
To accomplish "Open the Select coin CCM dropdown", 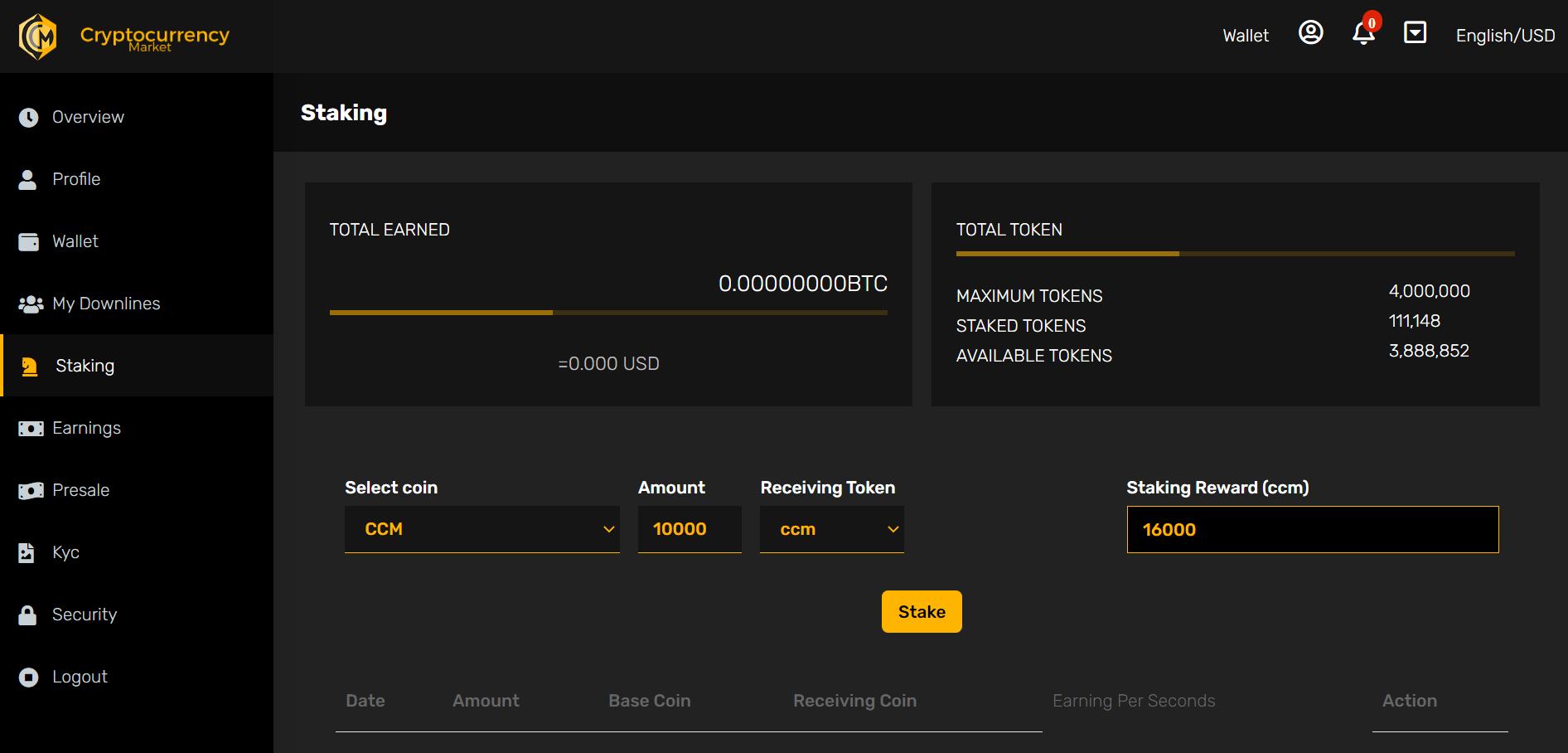I will (x=482, y=529).
